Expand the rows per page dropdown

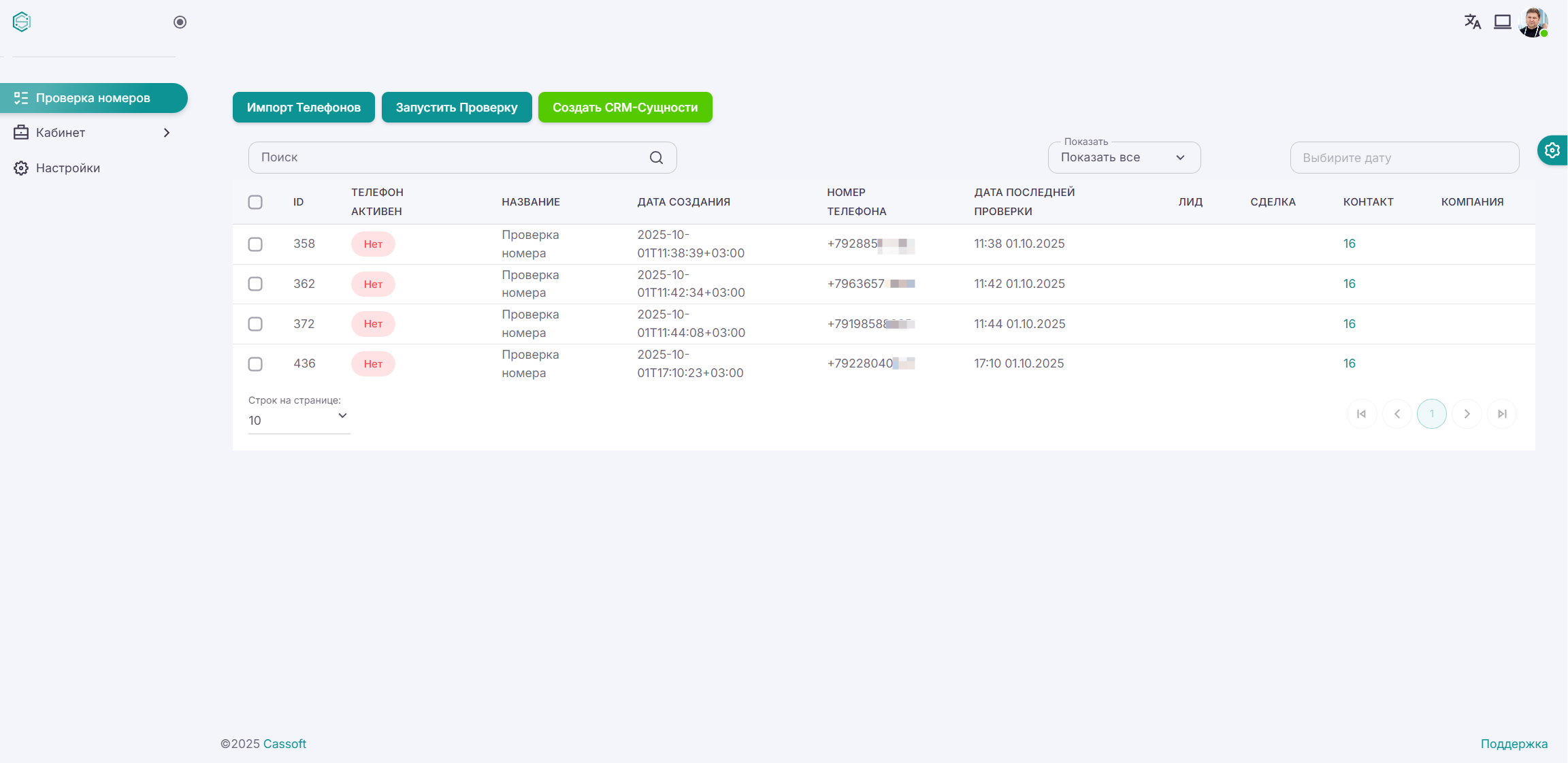(x=299, y=419)
